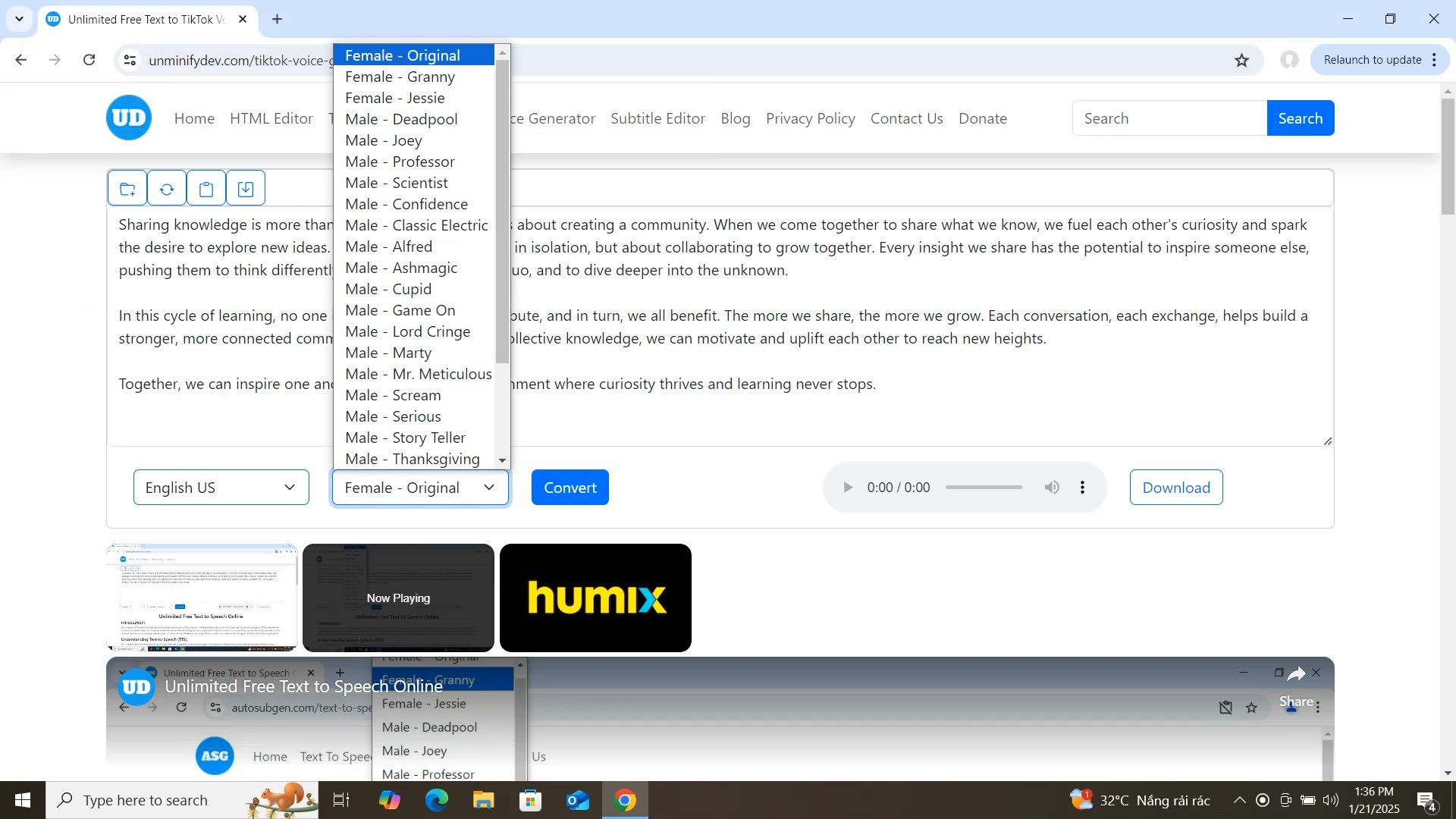This screenshot has height=819, width=1456.
Task: Click the UD site logo
Action: [129, 118]
